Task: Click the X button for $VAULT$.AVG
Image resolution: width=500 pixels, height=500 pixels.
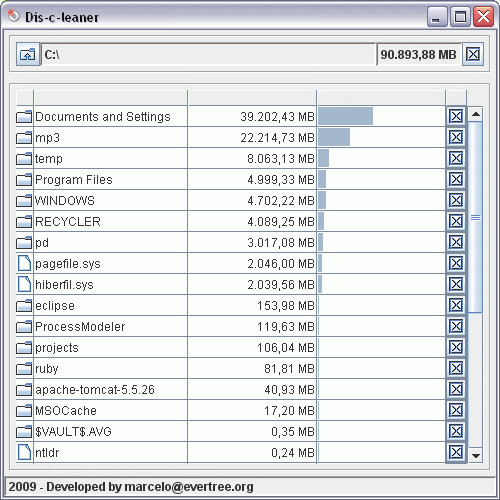Action: 456,431
